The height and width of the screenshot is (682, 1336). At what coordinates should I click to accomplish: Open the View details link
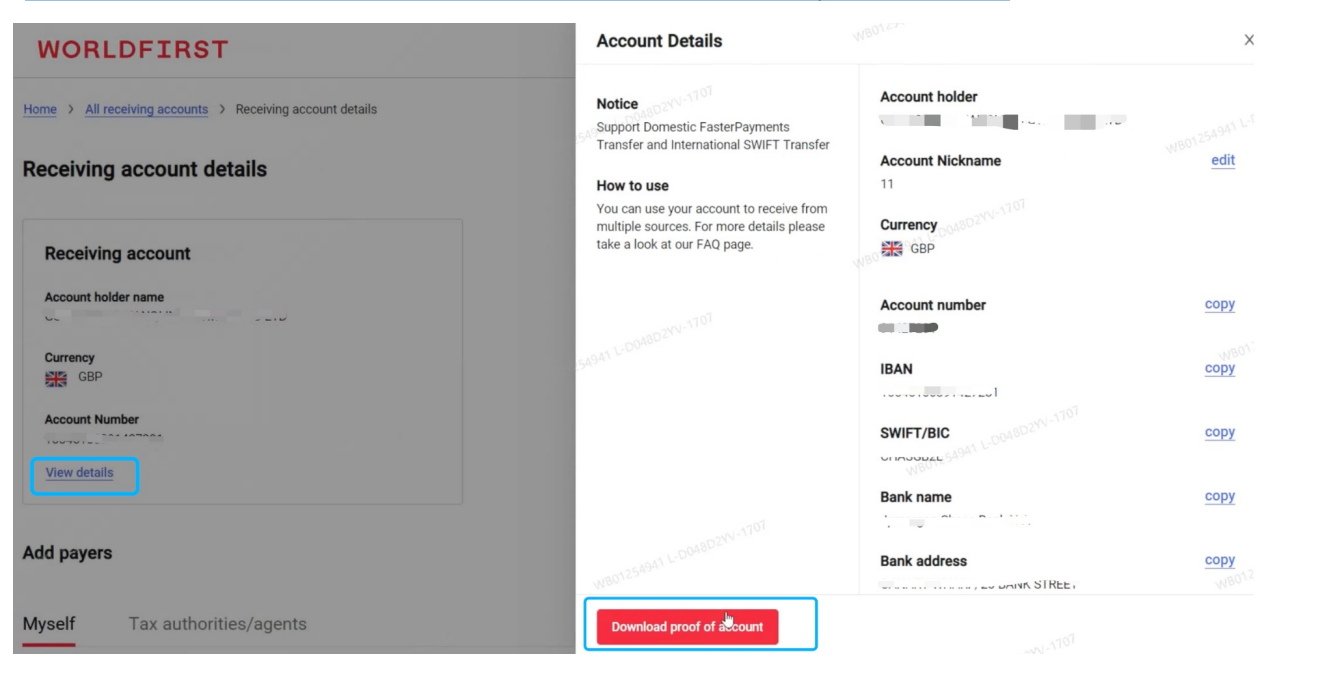pos(80,473)
